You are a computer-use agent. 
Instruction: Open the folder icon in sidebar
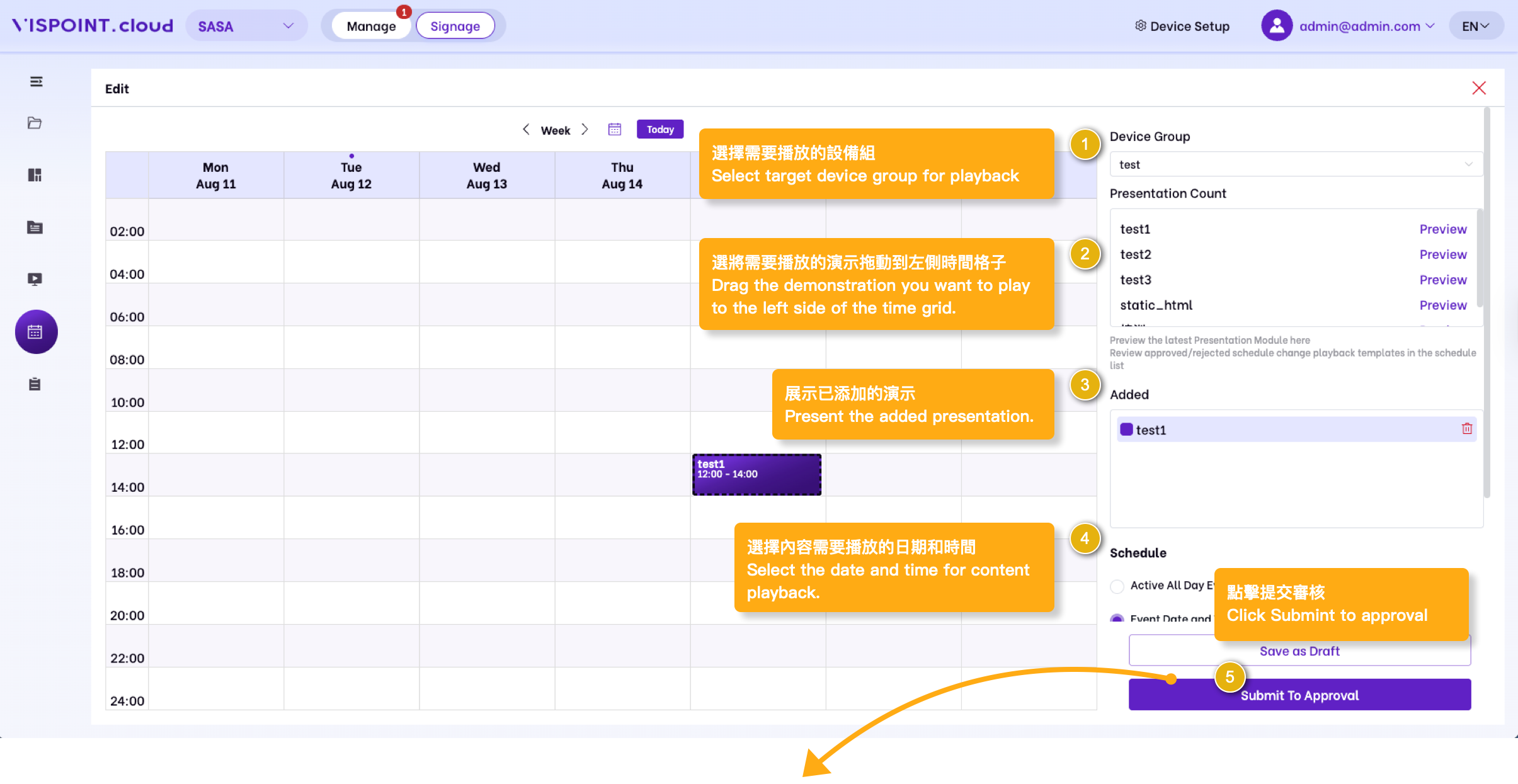pyautogui.click(x=35, y=123)
